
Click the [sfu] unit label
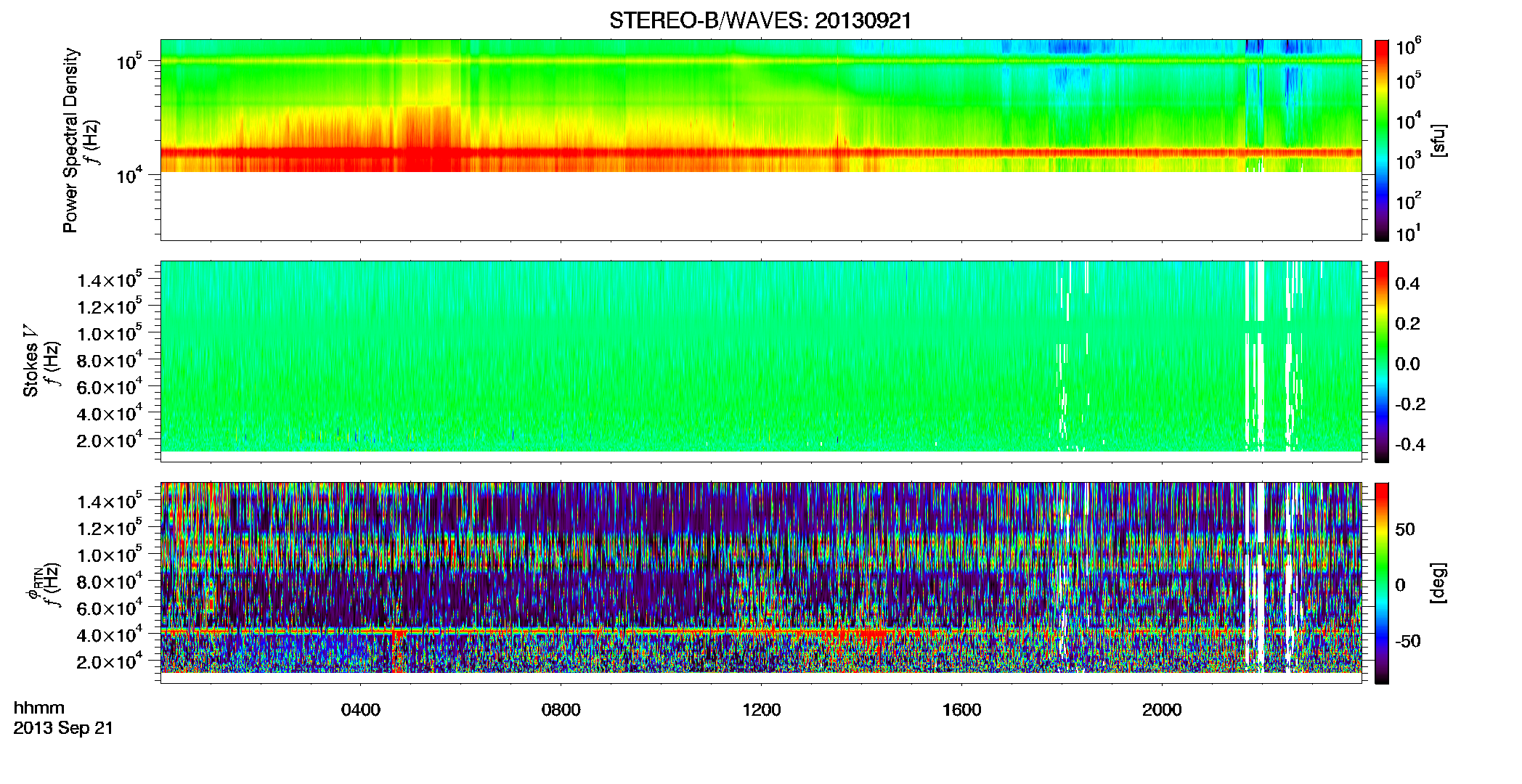click(x=1438, y=140)
